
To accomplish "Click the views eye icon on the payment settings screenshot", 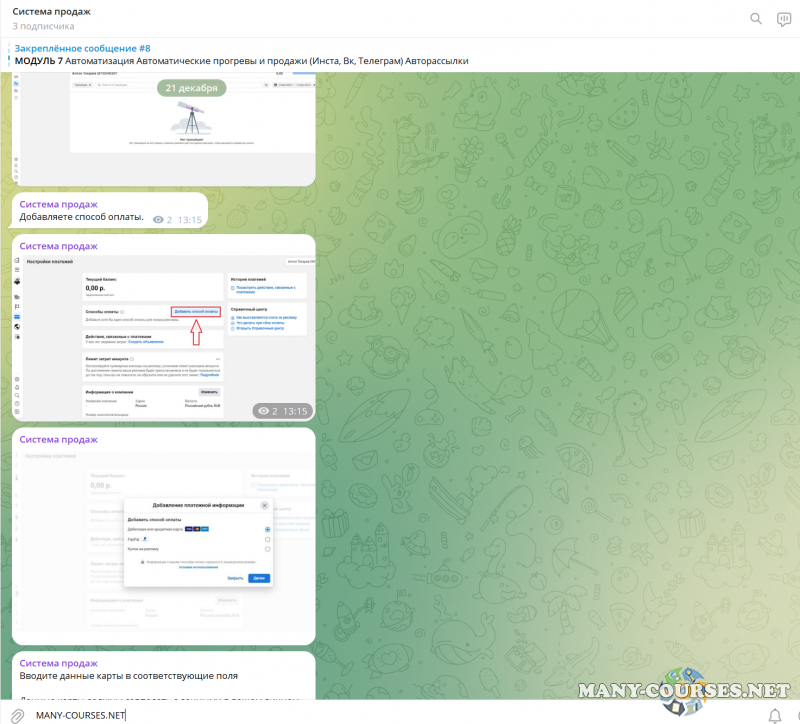I will point(264,411).
